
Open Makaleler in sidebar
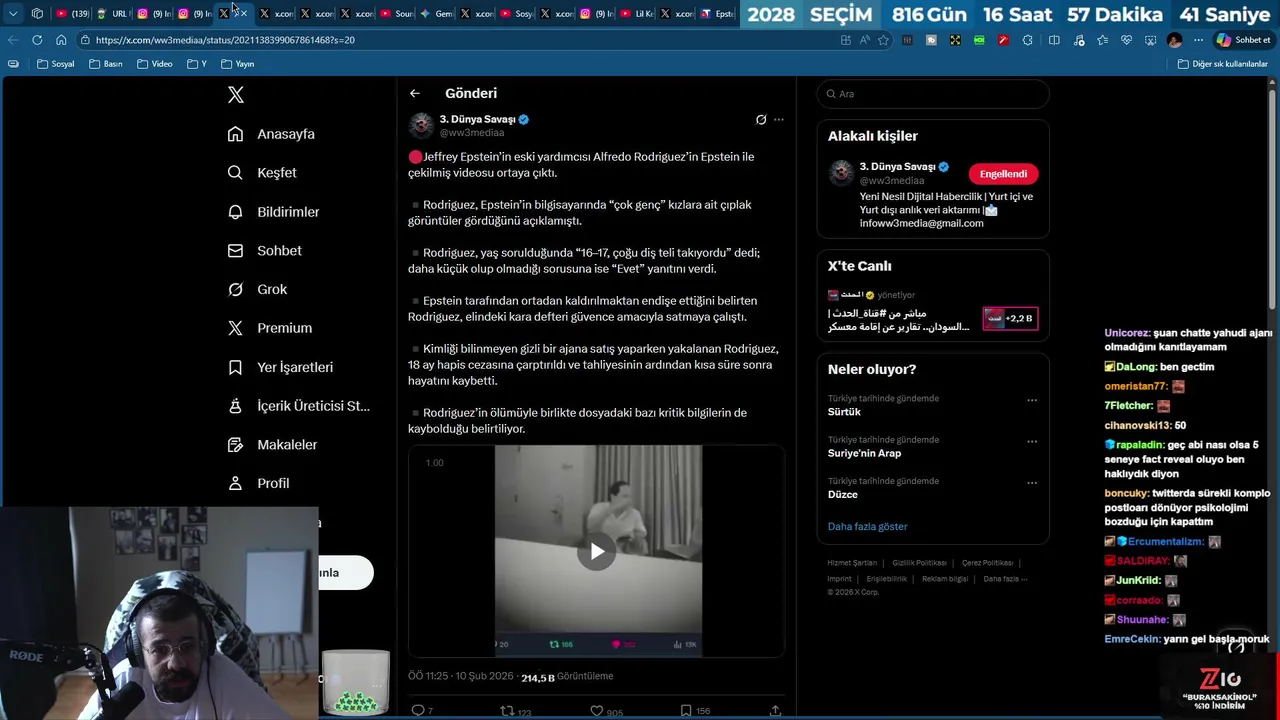point(272,445)
